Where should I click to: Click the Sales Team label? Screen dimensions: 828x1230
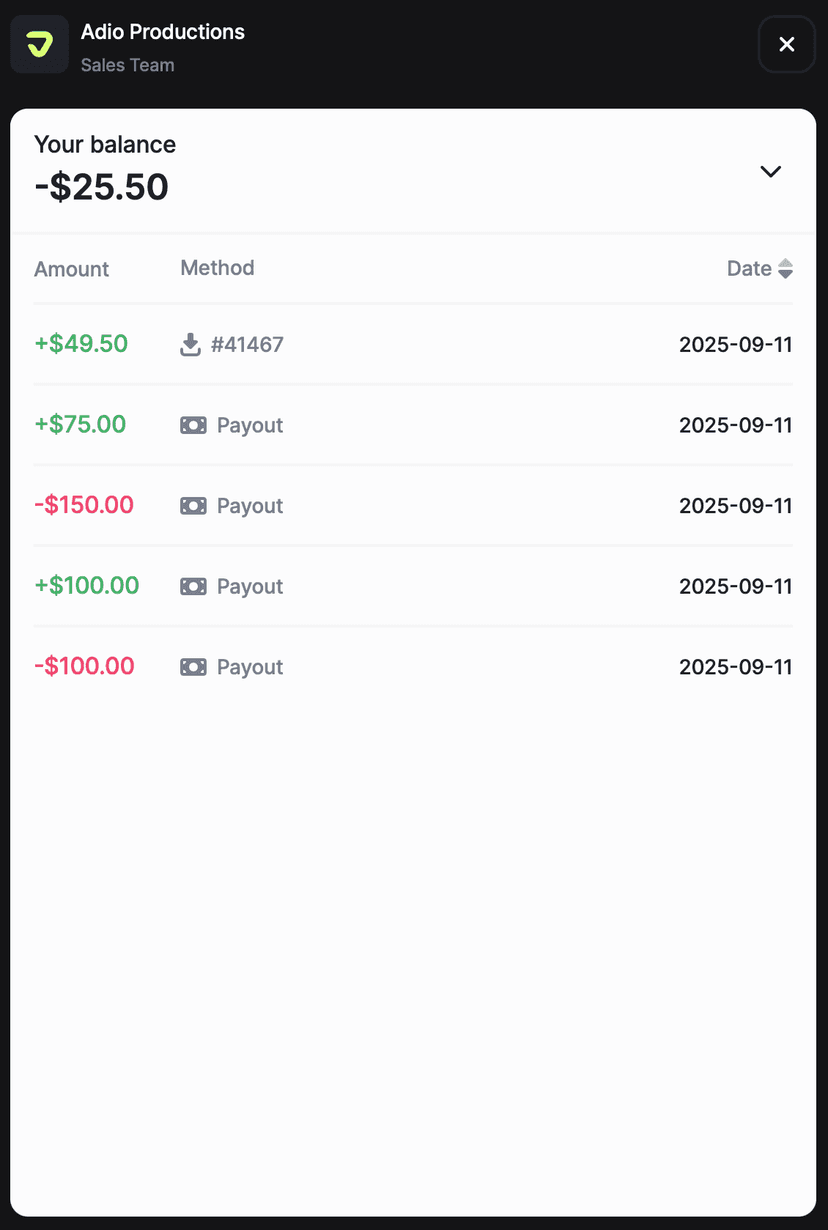point(127,65)
